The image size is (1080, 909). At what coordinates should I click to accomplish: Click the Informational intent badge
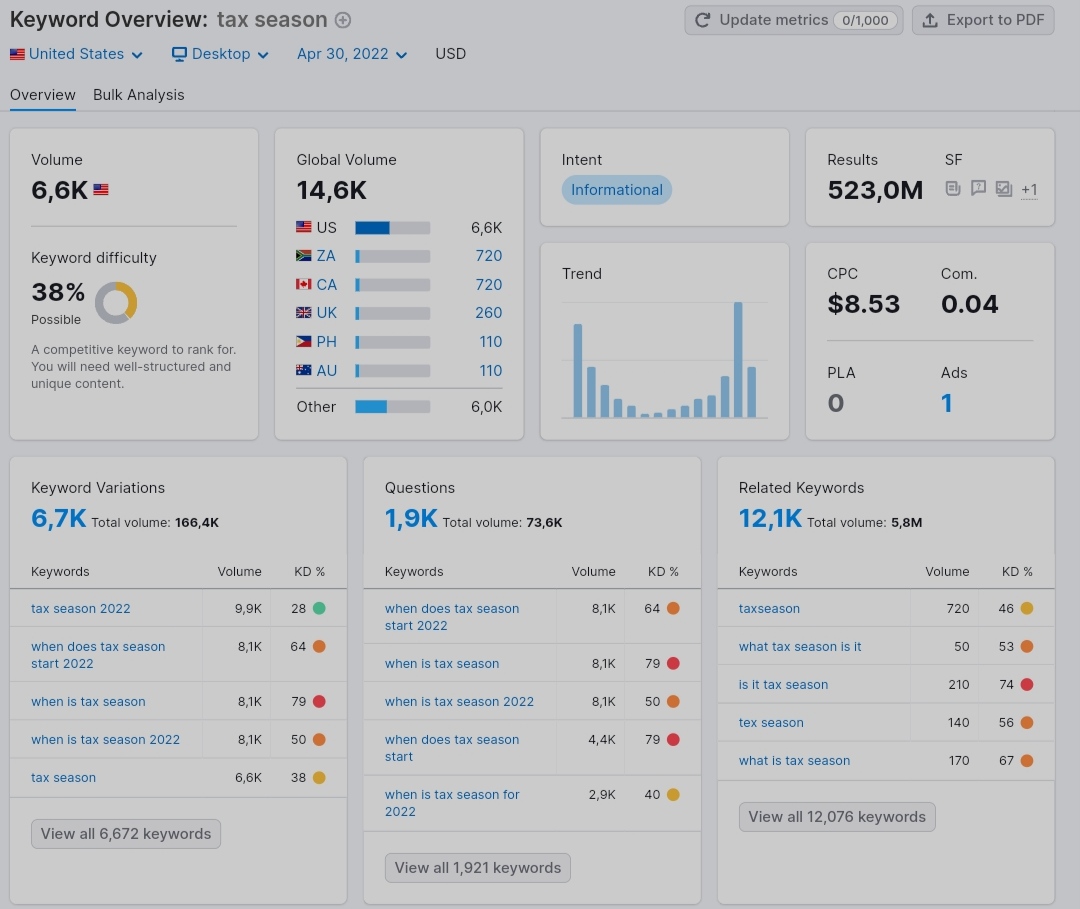click(616, 190)
